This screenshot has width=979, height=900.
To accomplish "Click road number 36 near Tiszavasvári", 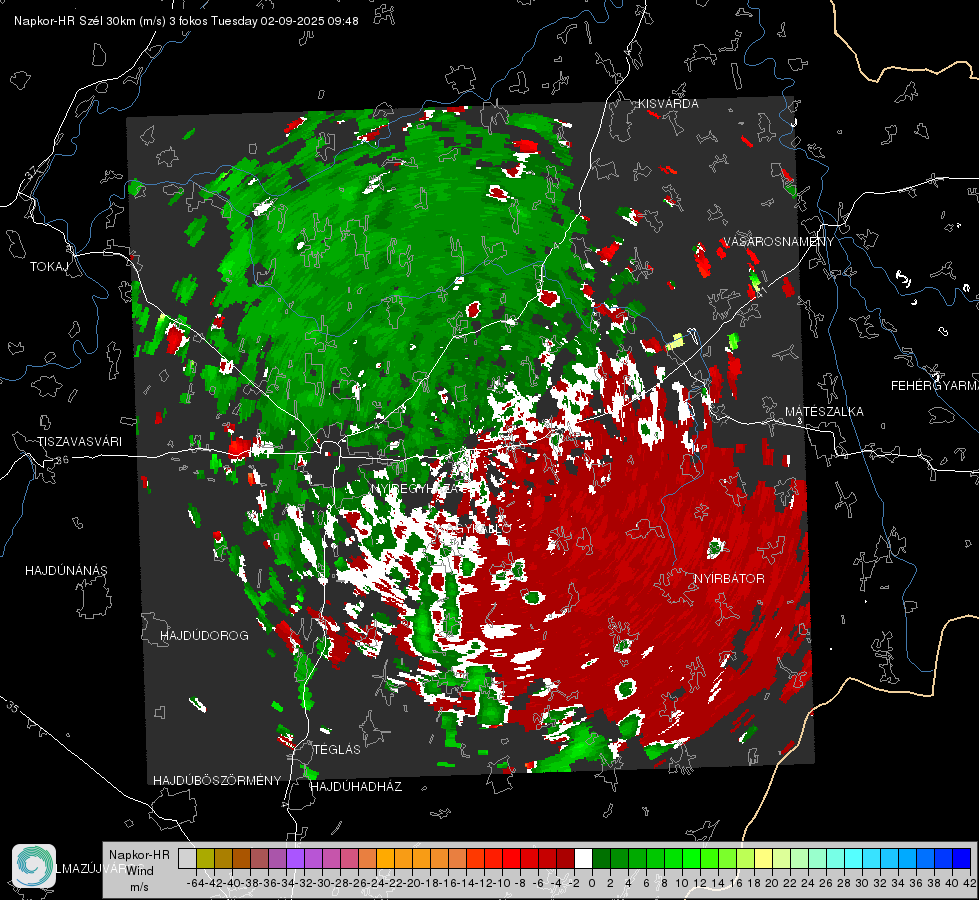I will (x=62, y=460).
